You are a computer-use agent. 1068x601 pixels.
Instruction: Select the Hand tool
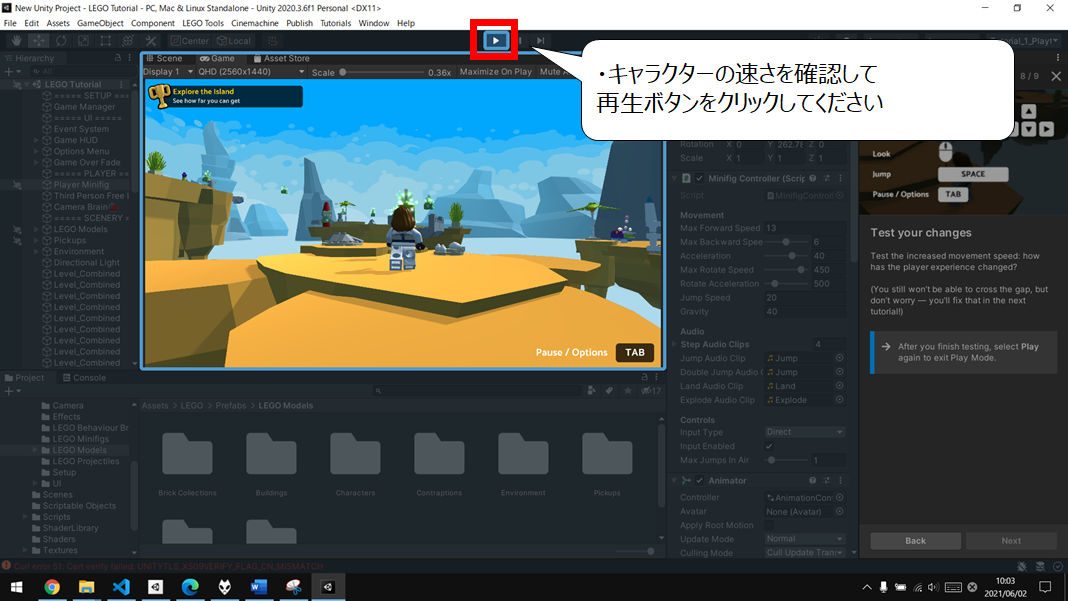[x=16, y=41]
